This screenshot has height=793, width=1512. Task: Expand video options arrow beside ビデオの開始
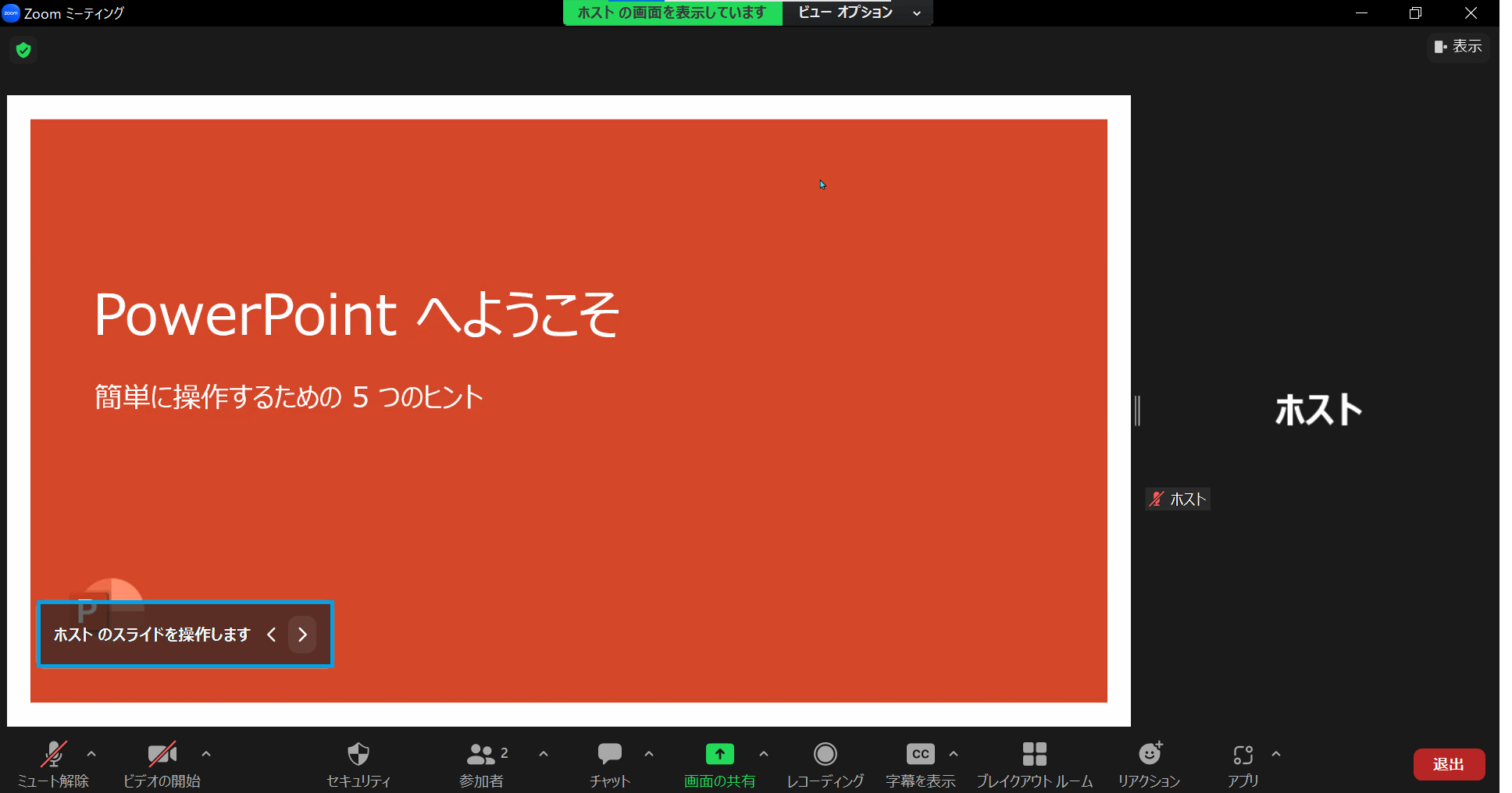tap(206, 754)
